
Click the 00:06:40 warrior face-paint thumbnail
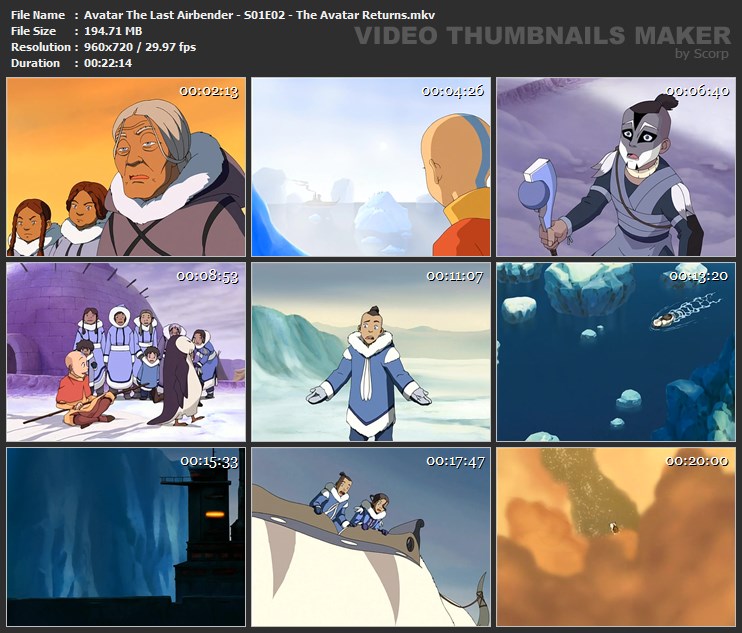616,167
